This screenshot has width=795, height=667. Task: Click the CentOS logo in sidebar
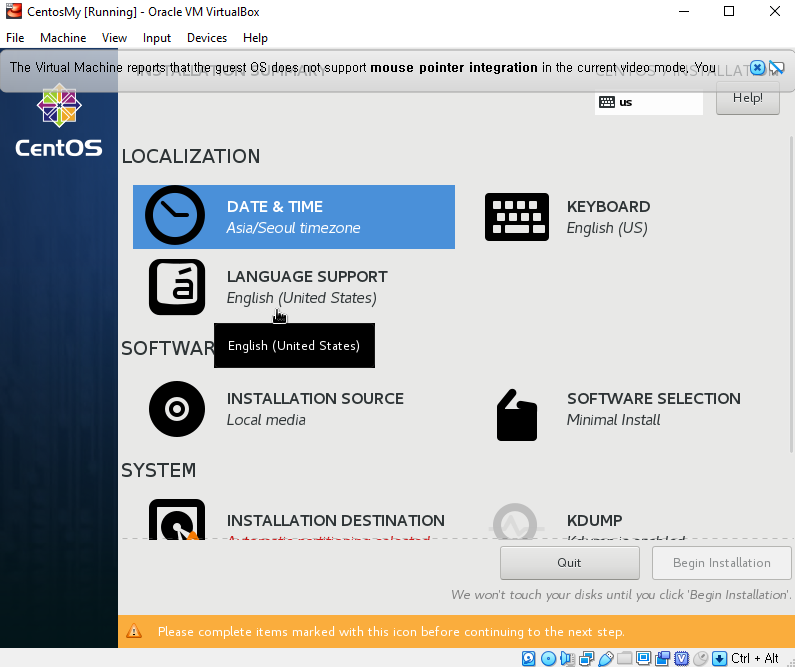click(x=59, y=122)
